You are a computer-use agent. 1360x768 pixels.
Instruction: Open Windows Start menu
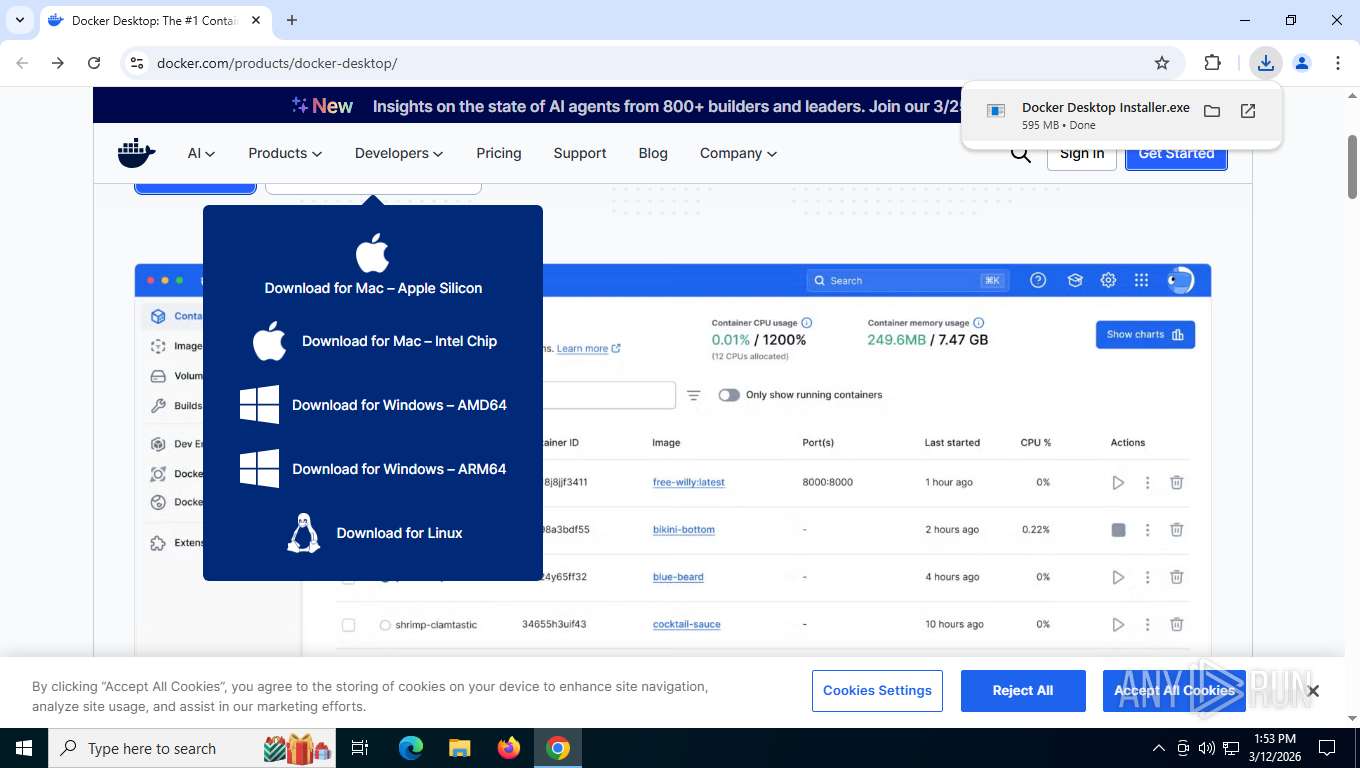[x=24, y=748]
